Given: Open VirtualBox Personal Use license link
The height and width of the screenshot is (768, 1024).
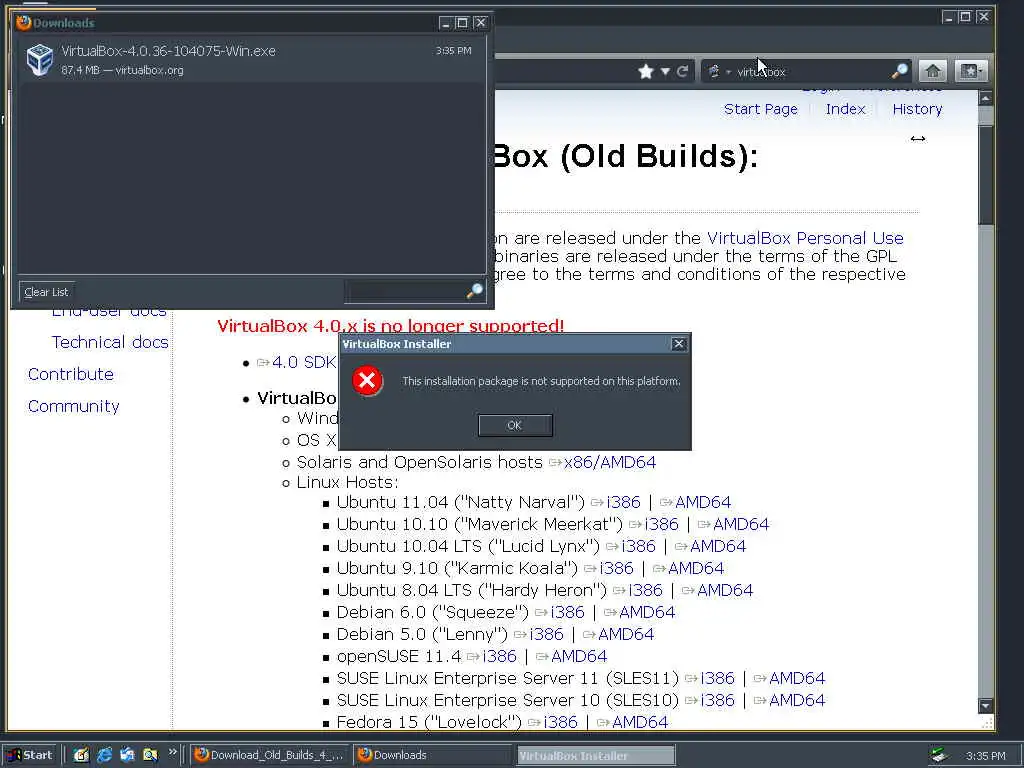Looking at the screenshot, I should pos(805,238).
